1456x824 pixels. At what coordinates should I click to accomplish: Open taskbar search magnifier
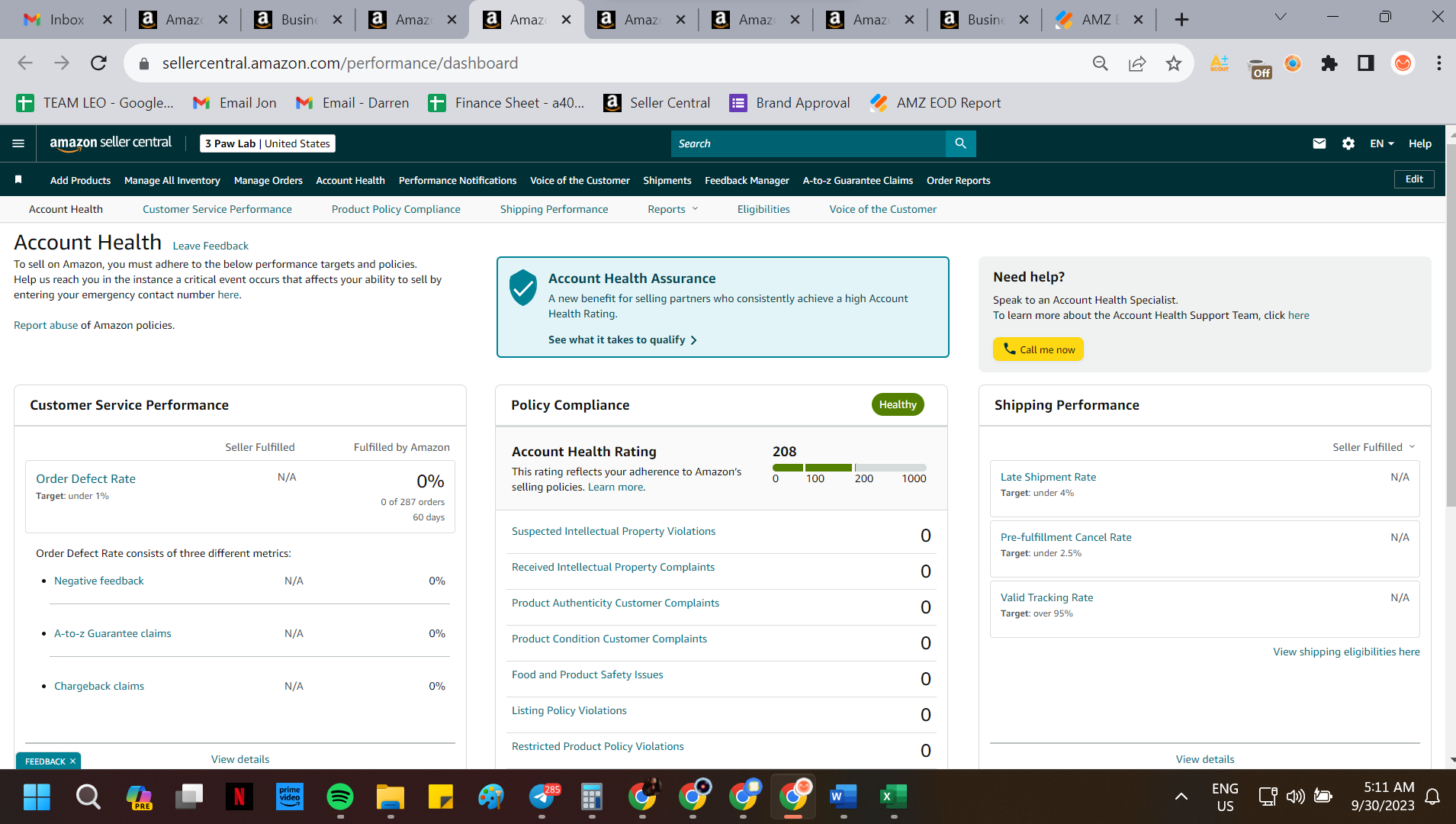click(88, 797)
